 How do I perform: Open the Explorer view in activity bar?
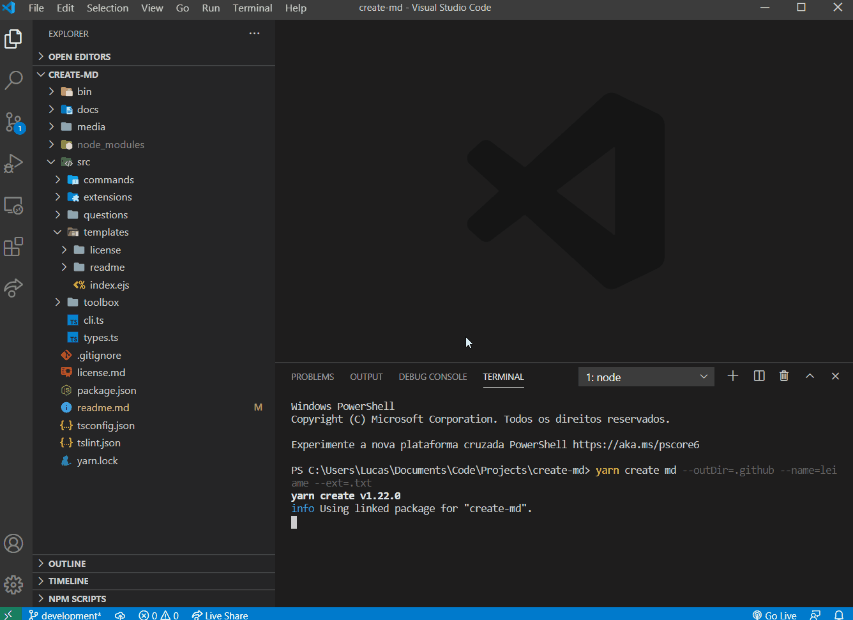14,39
